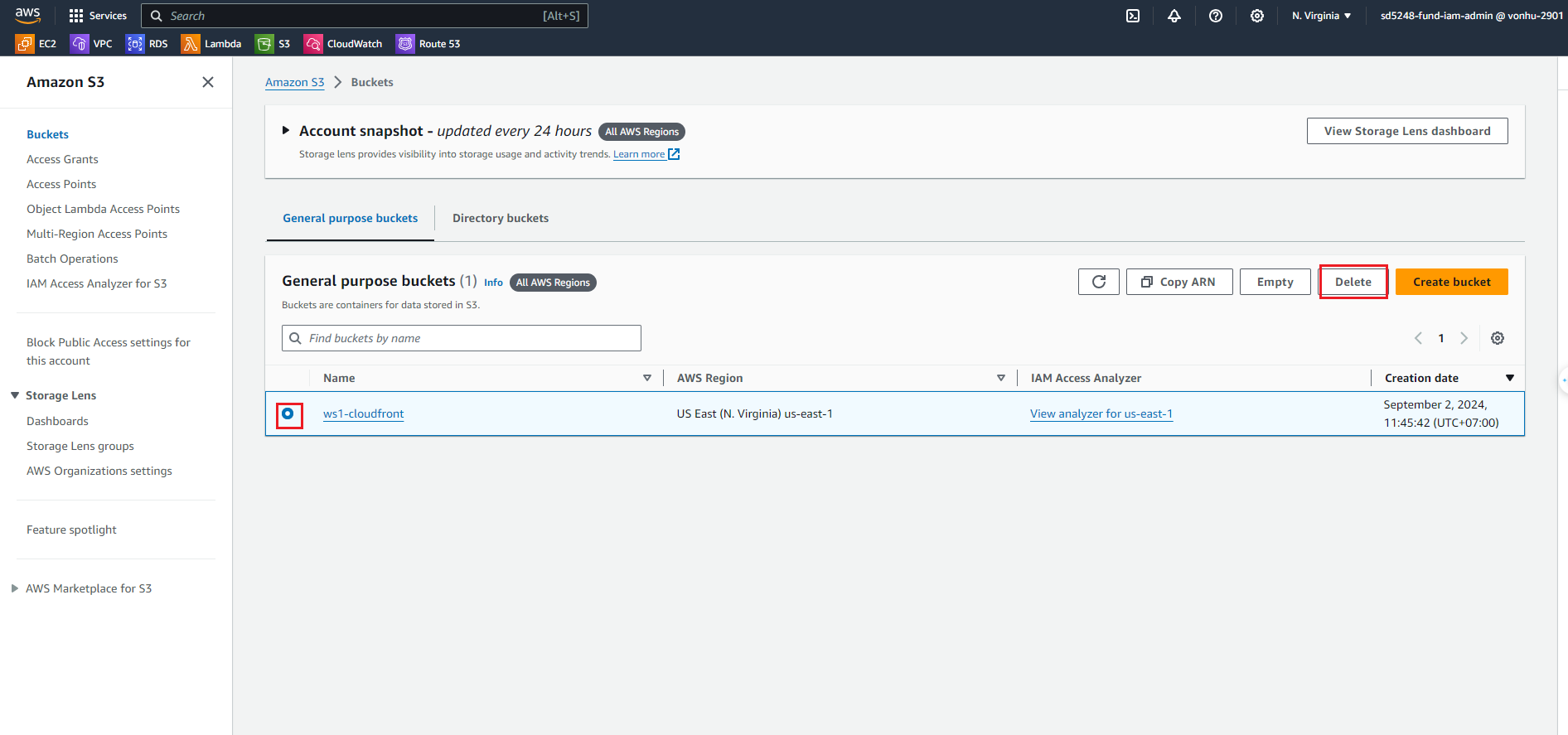
Task: Open the ws1-cloudfront bucket link
Action: pyautogui.click(x=364, y=413)
